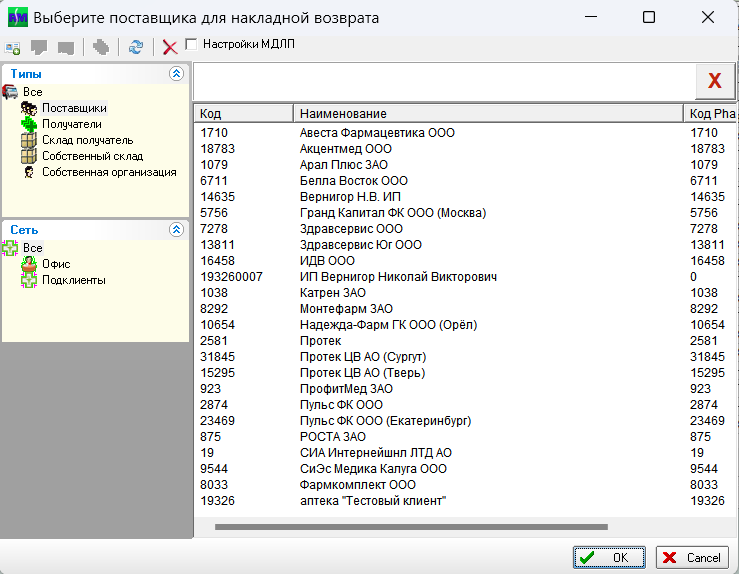Click the Собственная организация person icon
This screenshot has width=739, height=574.
click(29, 172)
